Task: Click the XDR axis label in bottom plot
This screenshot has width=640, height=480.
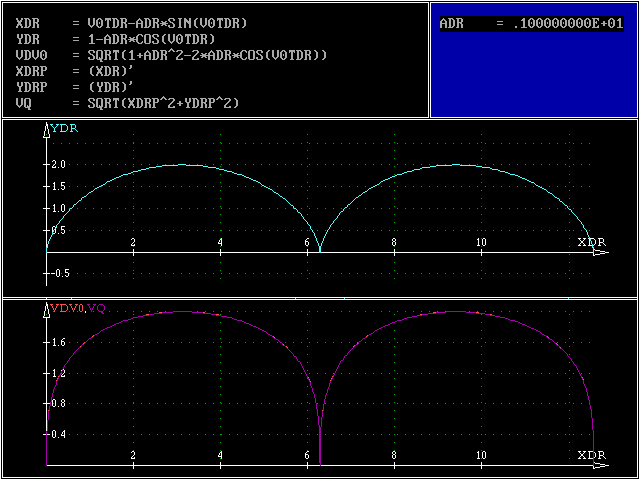Action: [x=591, y=454]
